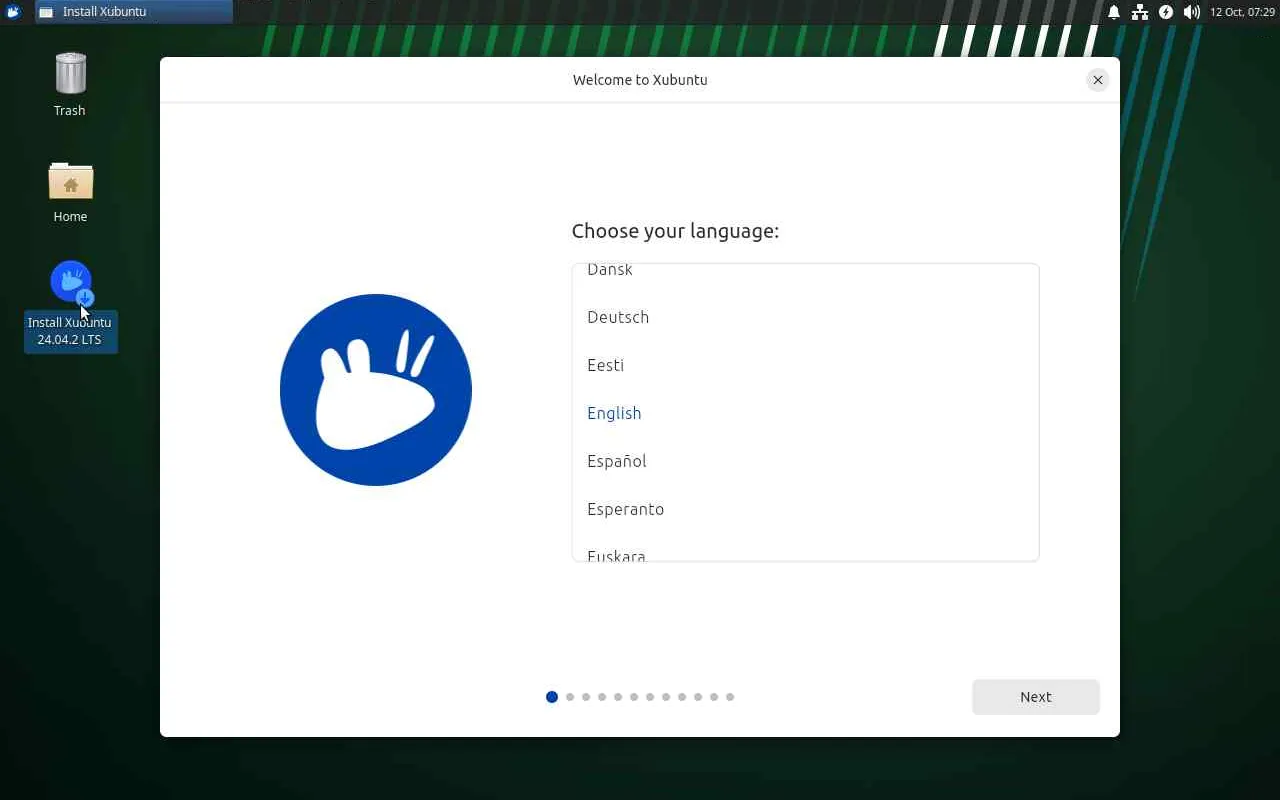The height and width of the screenshot is (800, 1280).
Task: Click the Next button
Action: point(1036,697)
